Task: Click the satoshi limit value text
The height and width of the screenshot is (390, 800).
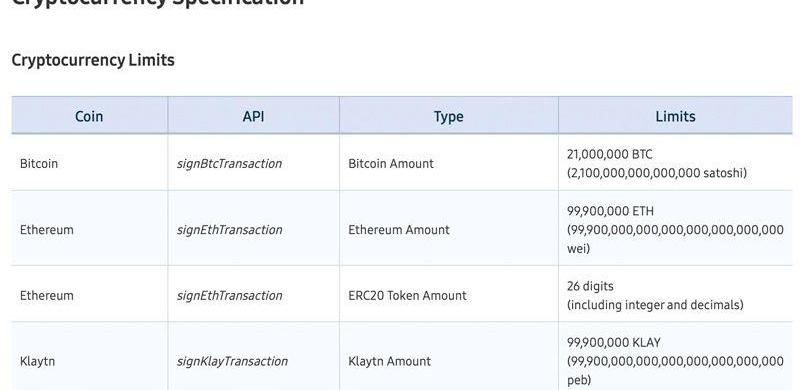Action: 657,173
